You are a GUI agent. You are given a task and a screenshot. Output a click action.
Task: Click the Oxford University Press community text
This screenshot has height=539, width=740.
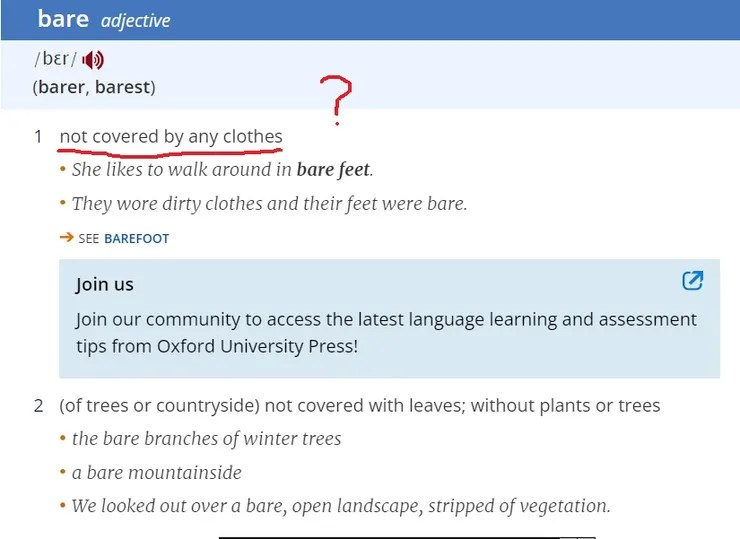pyautogui.click(x=386, y=333)
